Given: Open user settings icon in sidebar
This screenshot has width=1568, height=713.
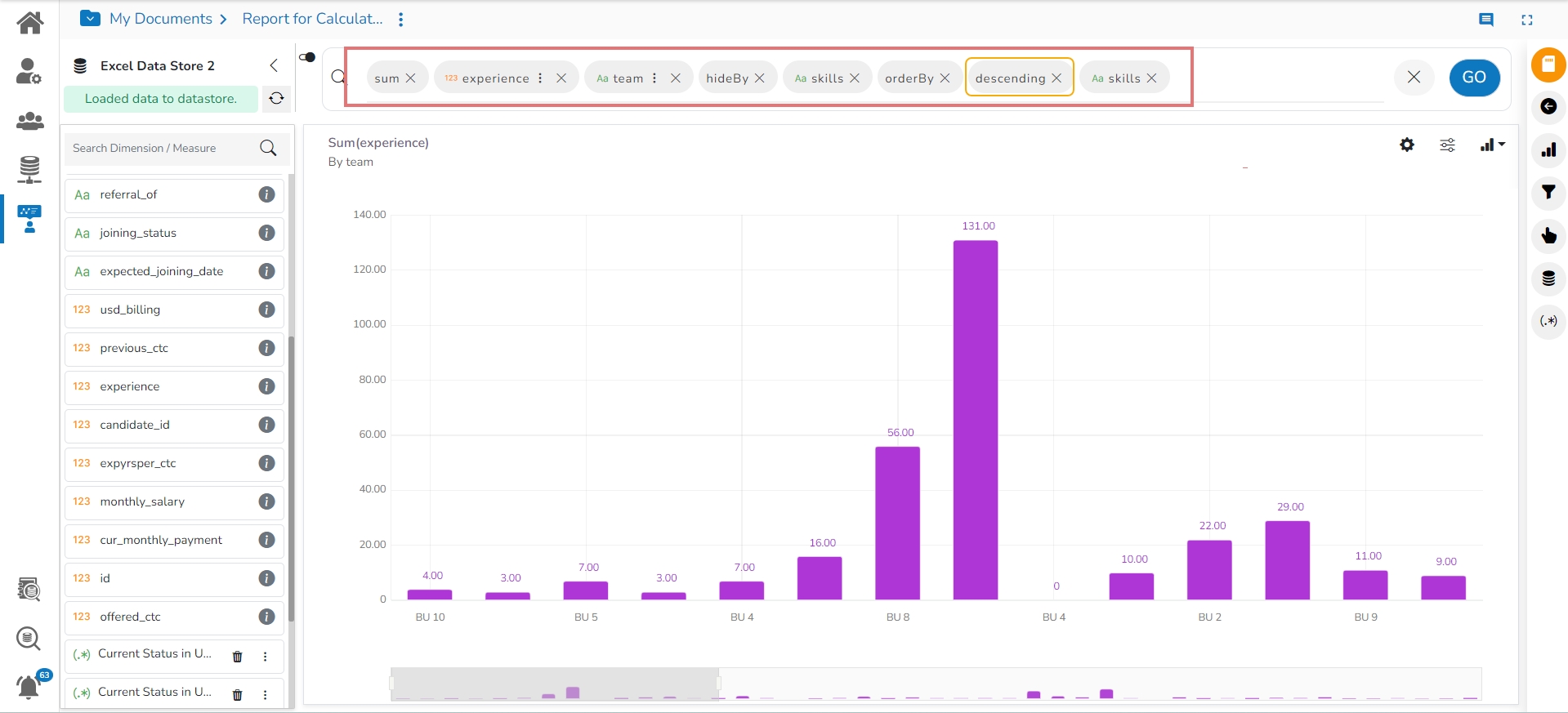Looking at the screenshot, I should [x=29, y=72].
